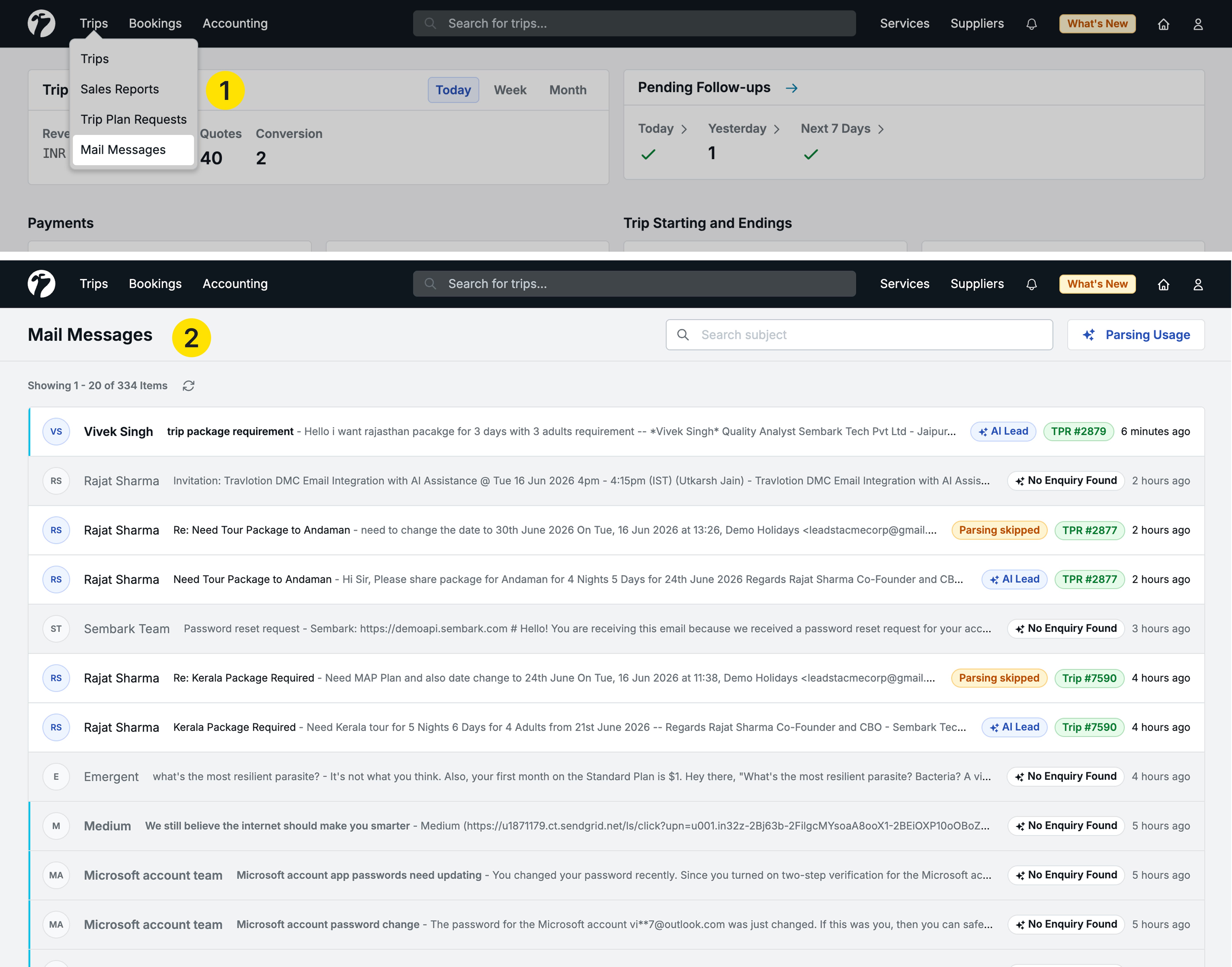Switch to Month tab
This screenshot has width=1232, height=967.
[x=568, y=90]
